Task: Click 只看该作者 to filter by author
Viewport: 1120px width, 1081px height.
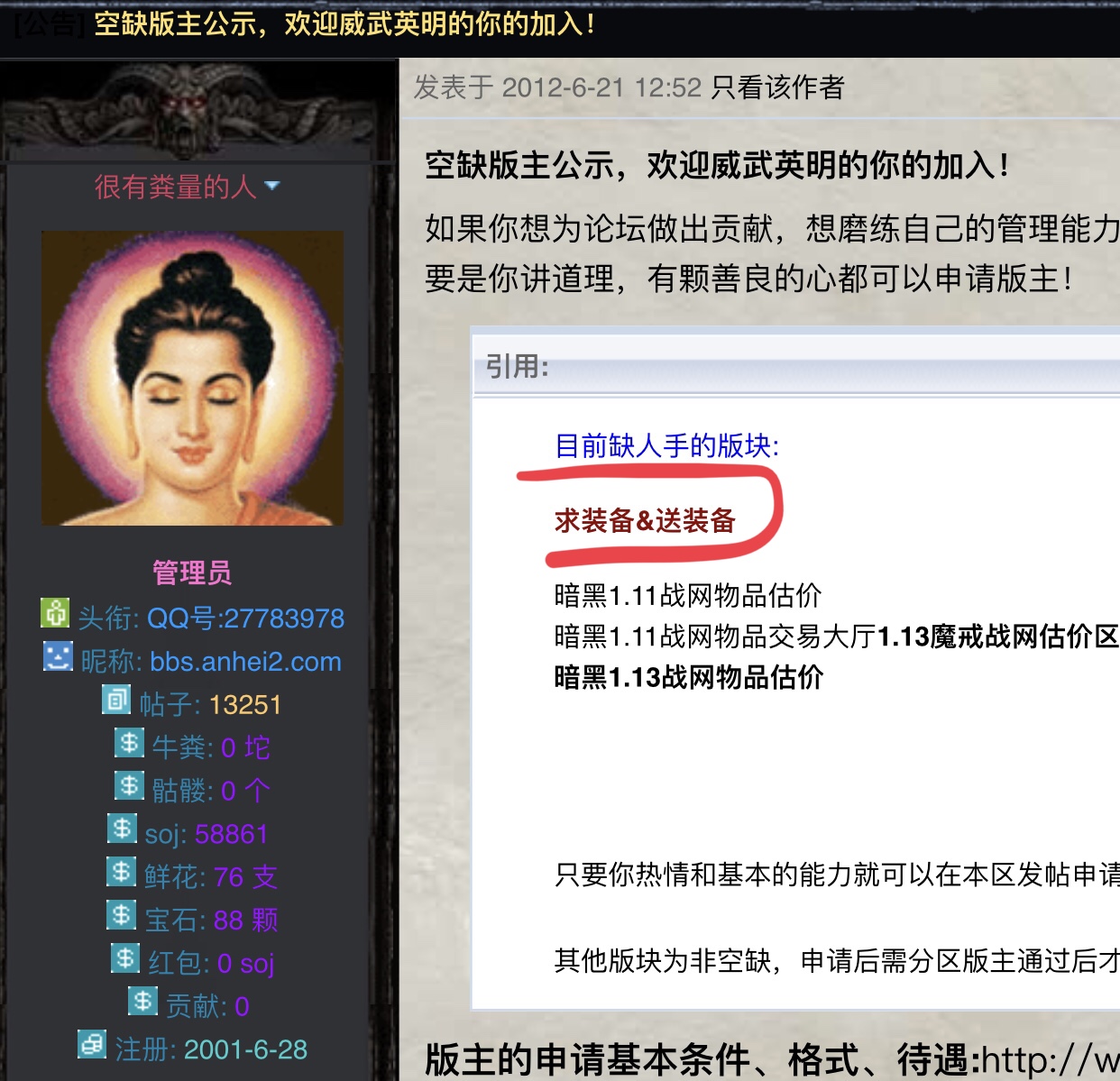Action: (777, 87)
